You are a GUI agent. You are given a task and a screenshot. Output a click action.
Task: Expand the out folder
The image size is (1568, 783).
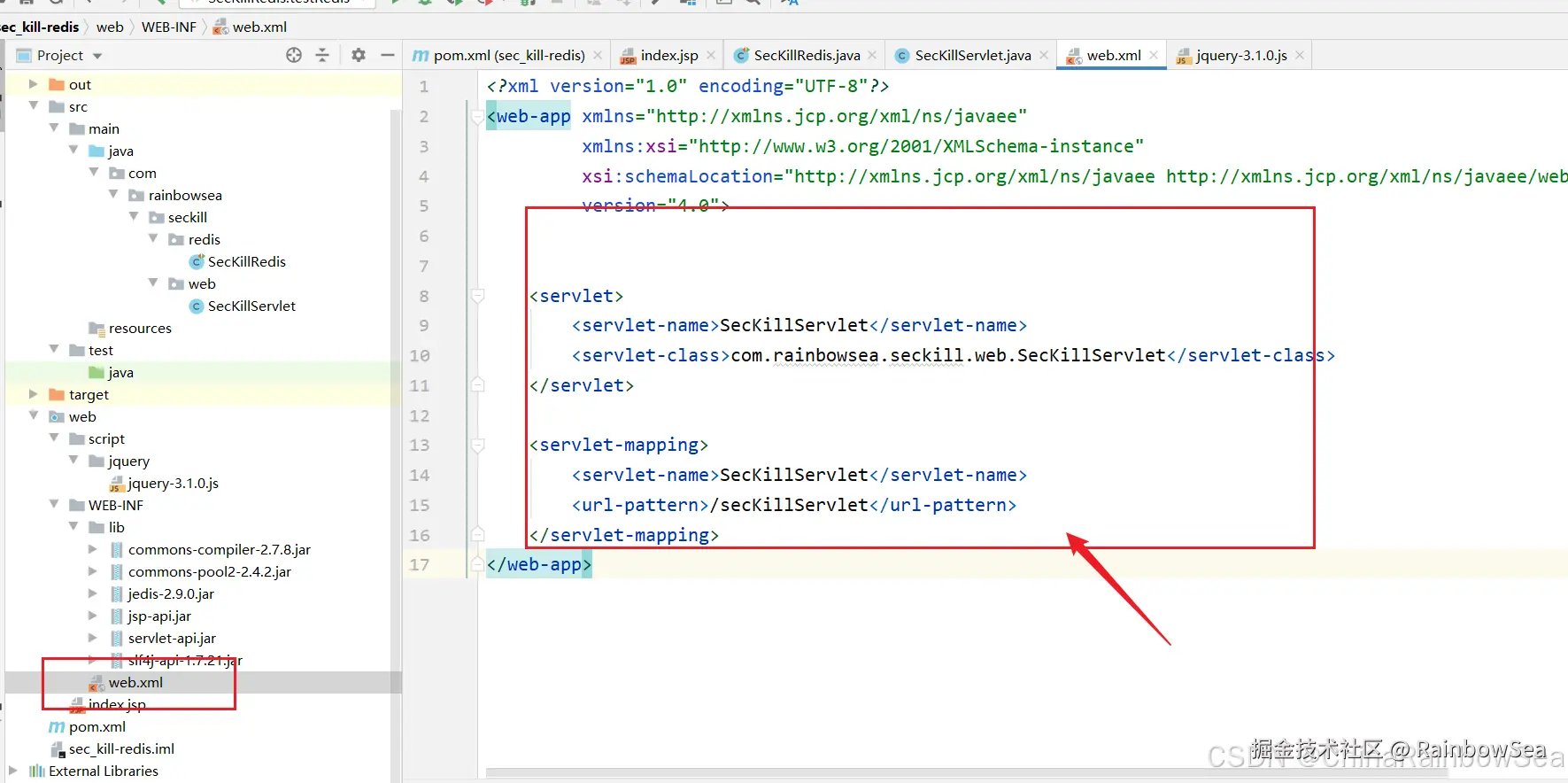tap(34, 84)
